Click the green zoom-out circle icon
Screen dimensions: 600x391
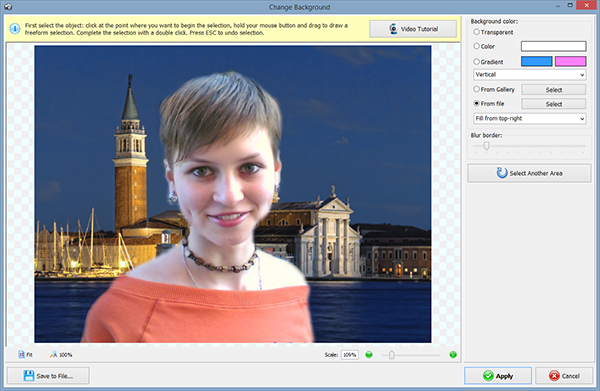[369, 355]
